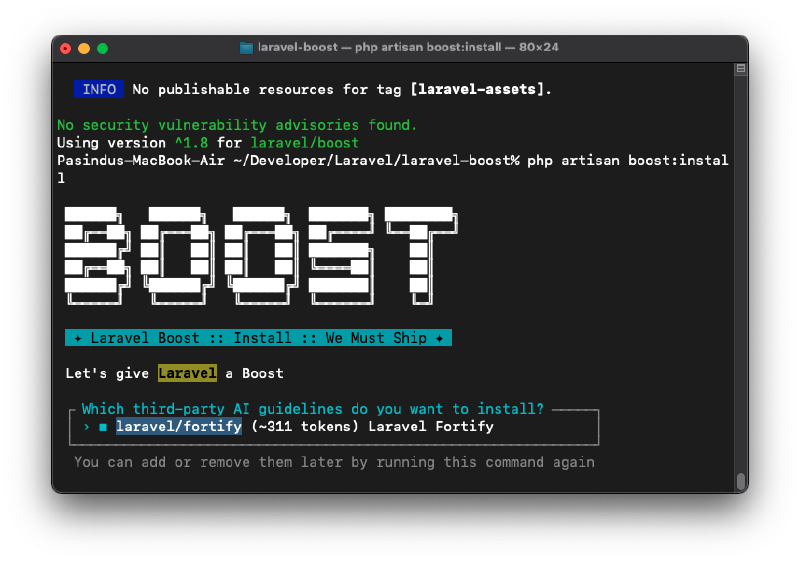This screenshot has height=562, width=800.
Task: Click the terminal vertical scrollbar thumb
Action: click(740, 481)
